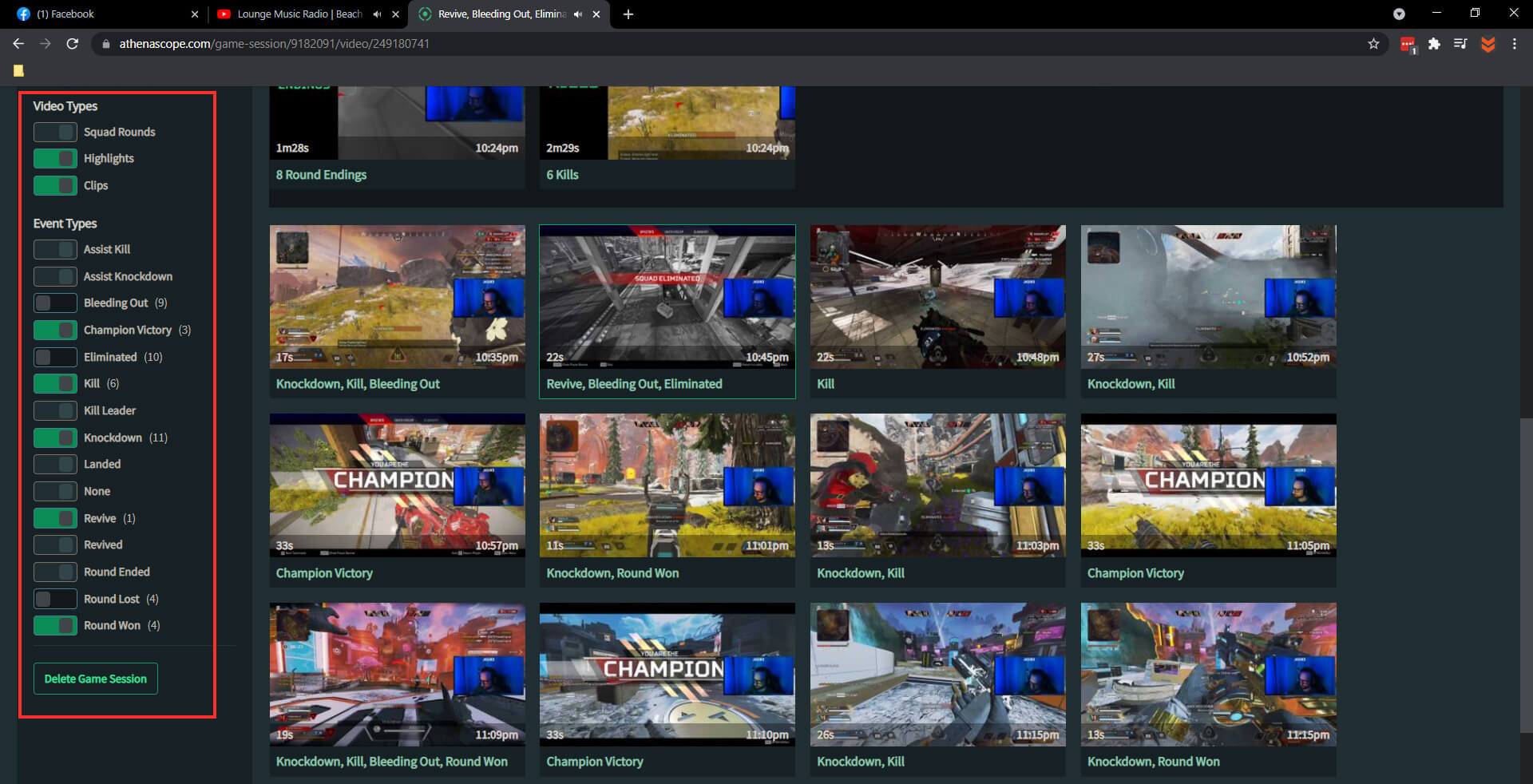The image size is (1533, 784).
Task: Mute the Revive, Bleeding Out tab speaker icon
Action: [x=578, y=14]
